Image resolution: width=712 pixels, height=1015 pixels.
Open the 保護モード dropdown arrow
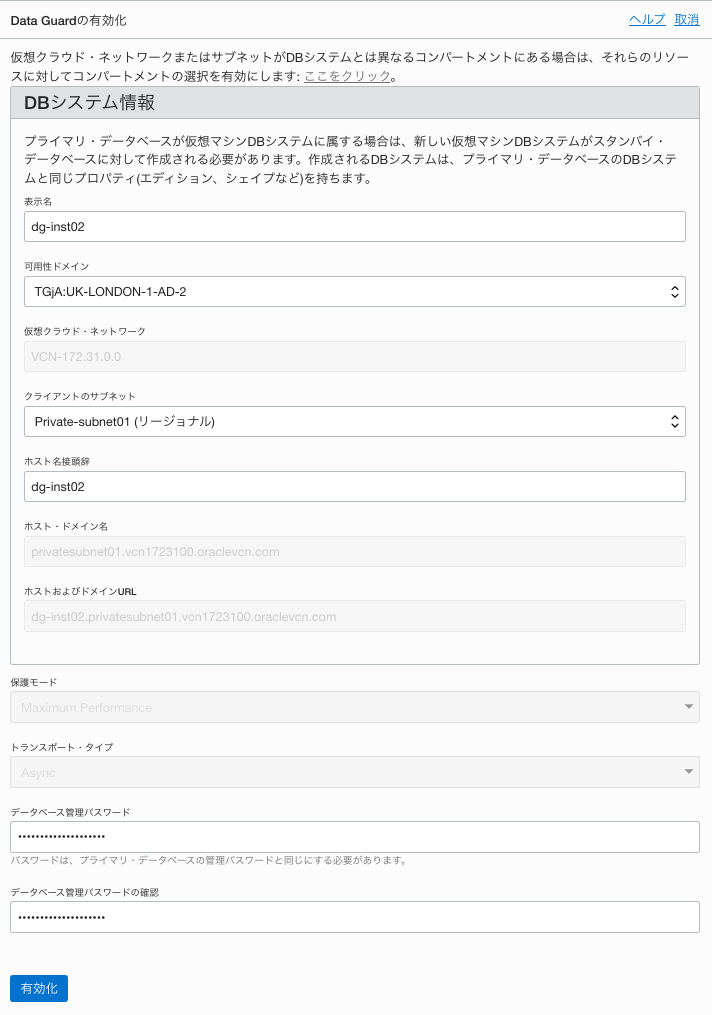[688, 707]
